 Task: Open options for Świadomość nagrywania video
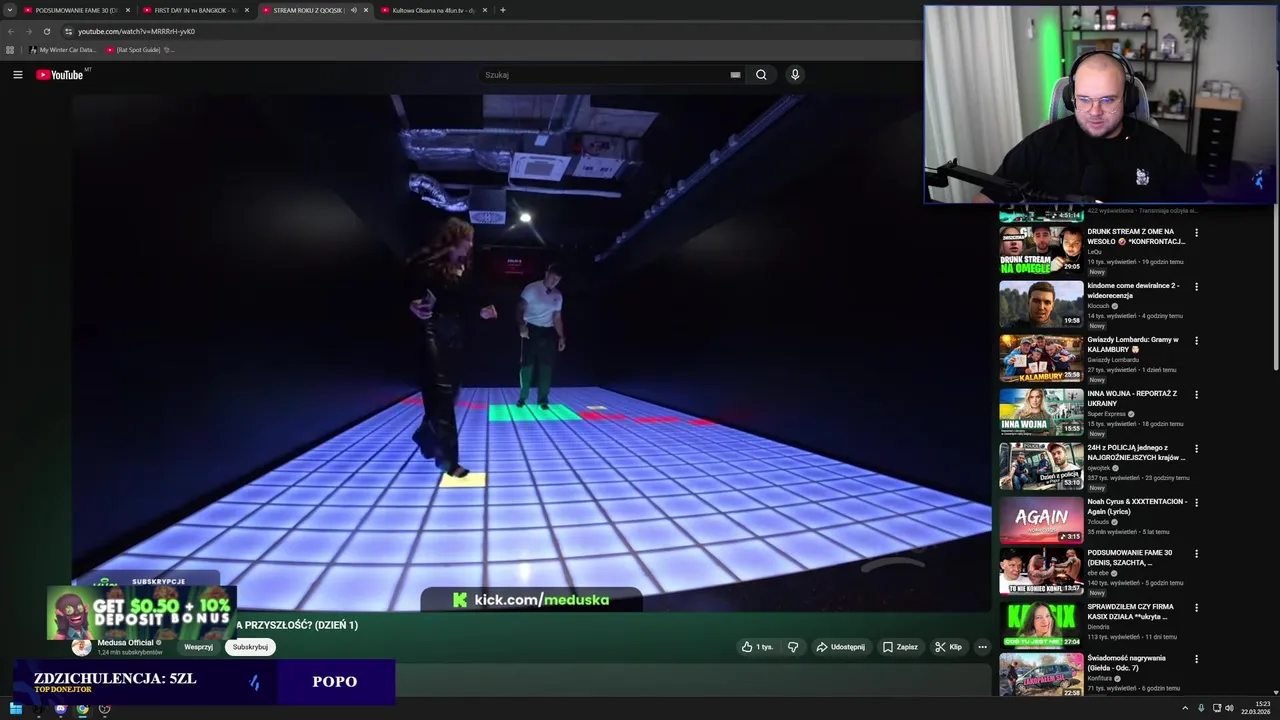pos(1196,660)
